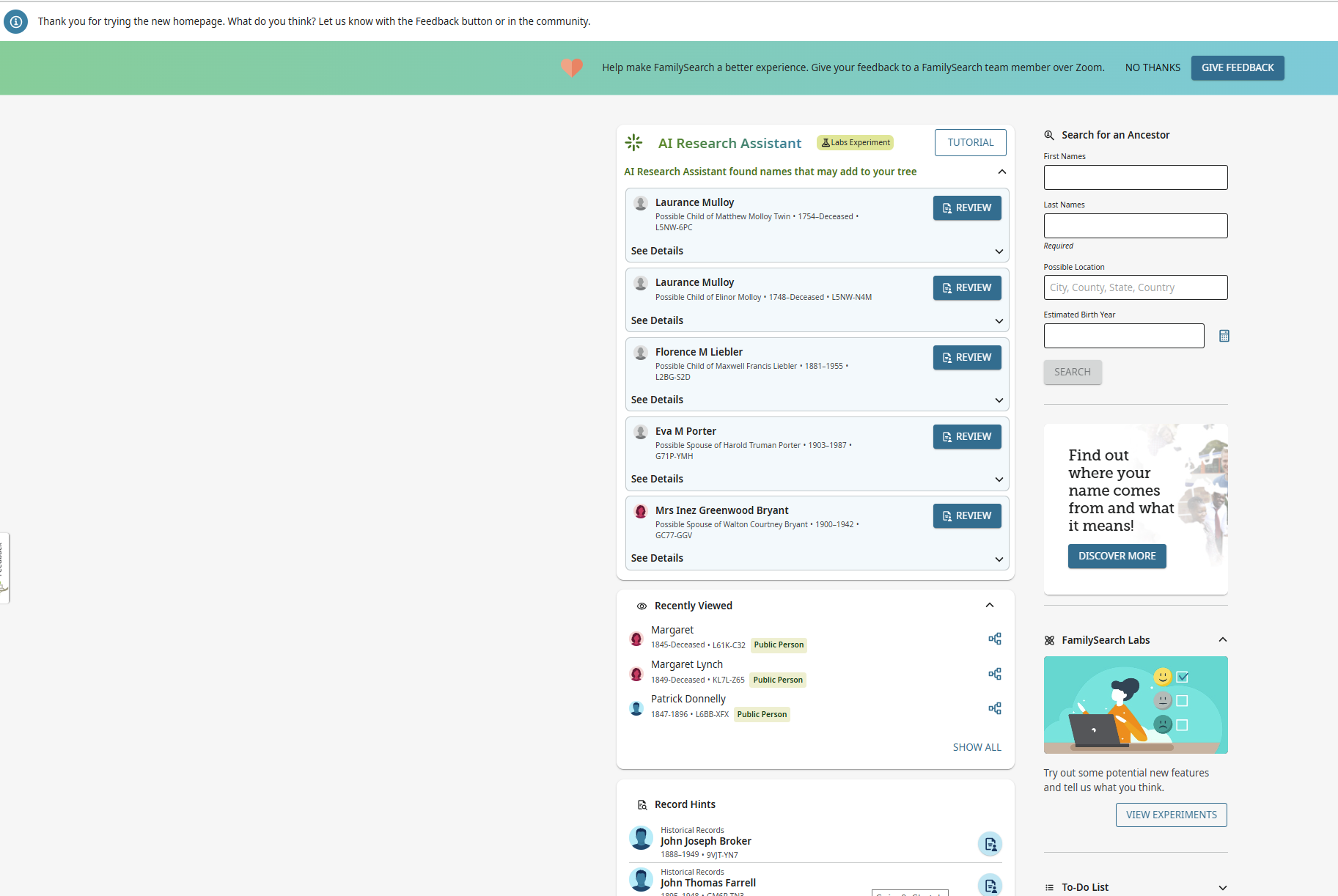Open the birth year calculator icon
The width and height of the screenshot is (1338, 896).
[x=1224, y=336]
